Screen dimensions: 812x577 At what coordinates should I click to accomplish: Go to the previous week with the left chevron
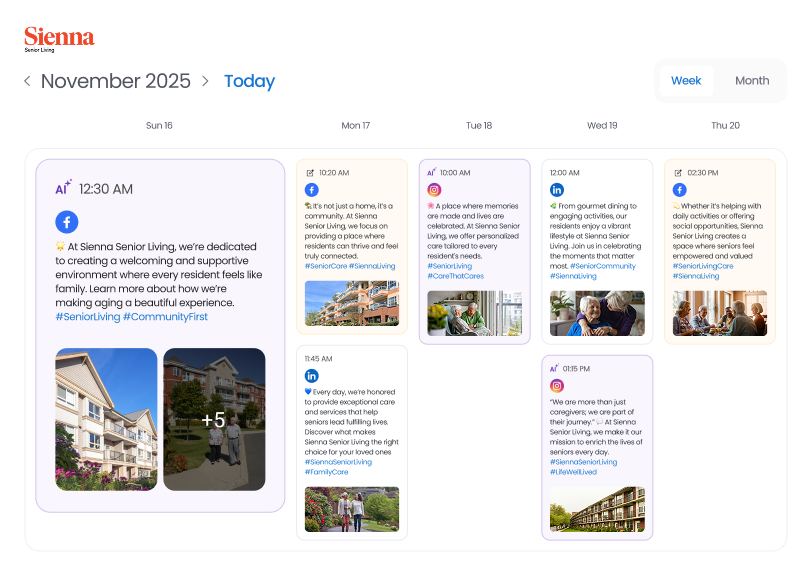[x=27, y=81]
